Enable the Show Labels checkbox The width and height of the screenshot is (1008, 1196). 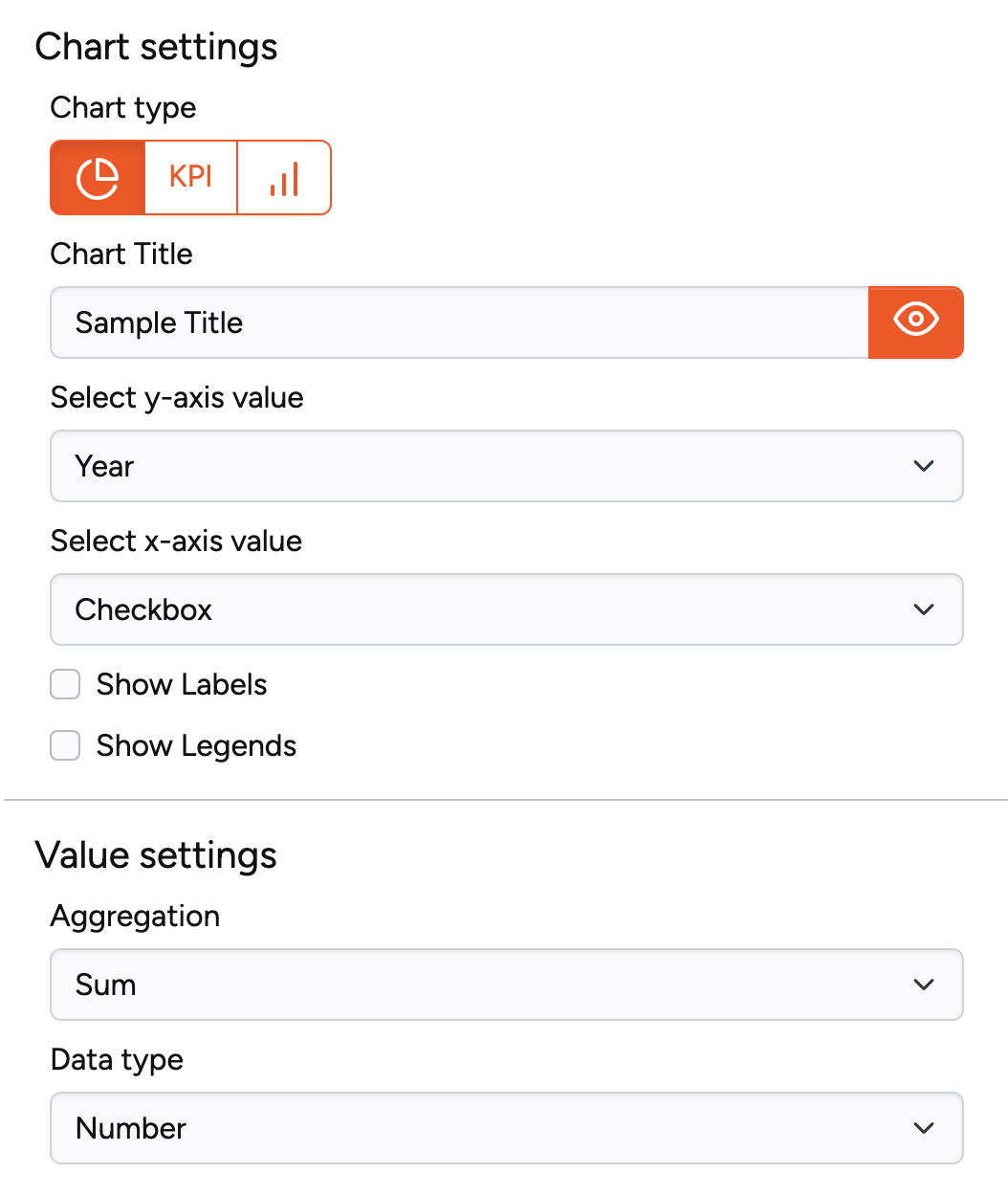point(64,684)
